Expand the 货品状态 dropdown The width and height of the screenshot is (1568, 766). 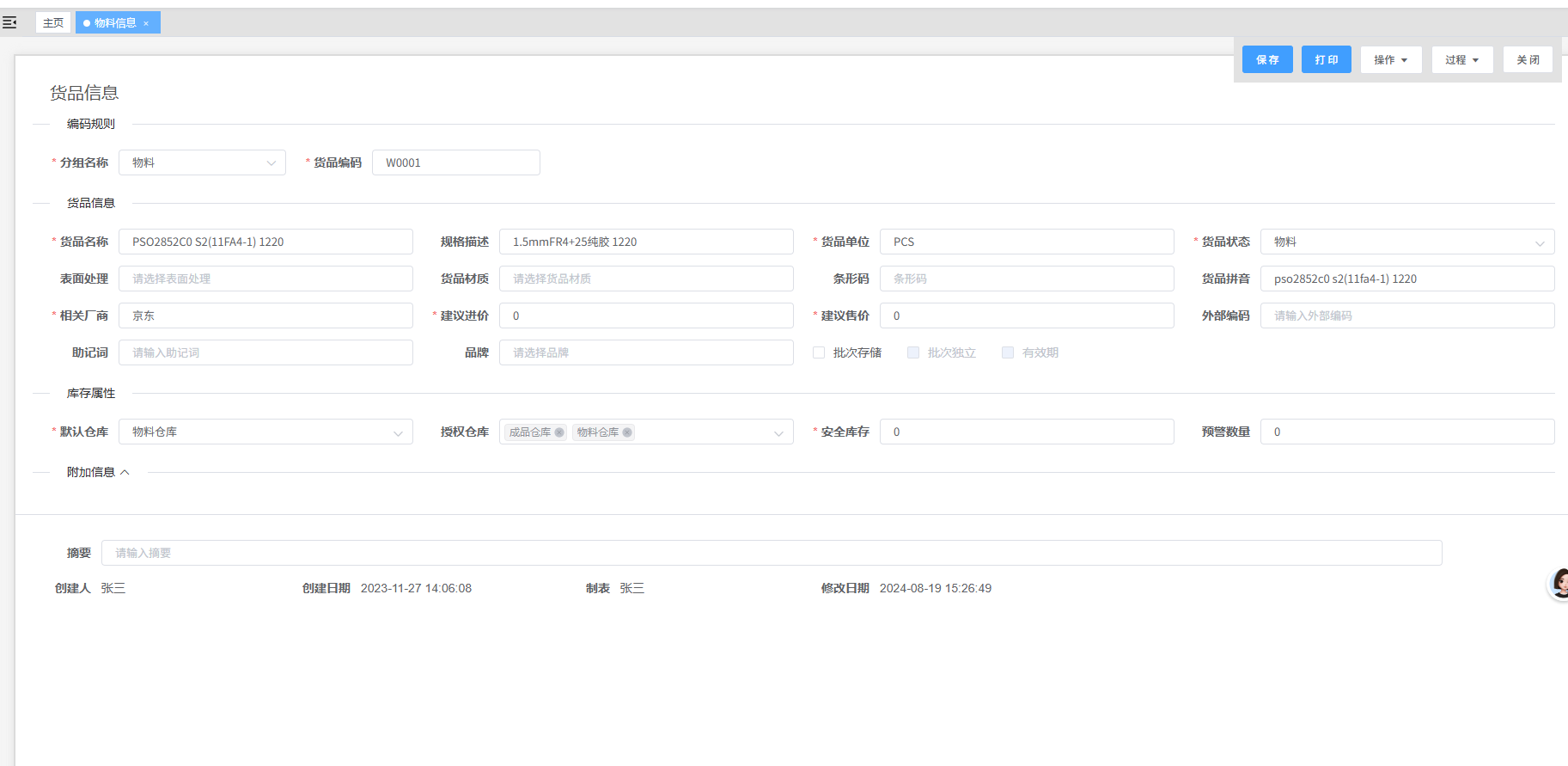point(1406,242)
